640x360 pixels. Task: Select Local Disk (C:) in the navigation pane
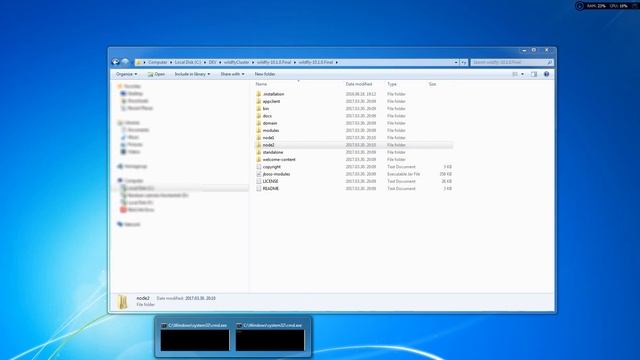pos(140,188)
